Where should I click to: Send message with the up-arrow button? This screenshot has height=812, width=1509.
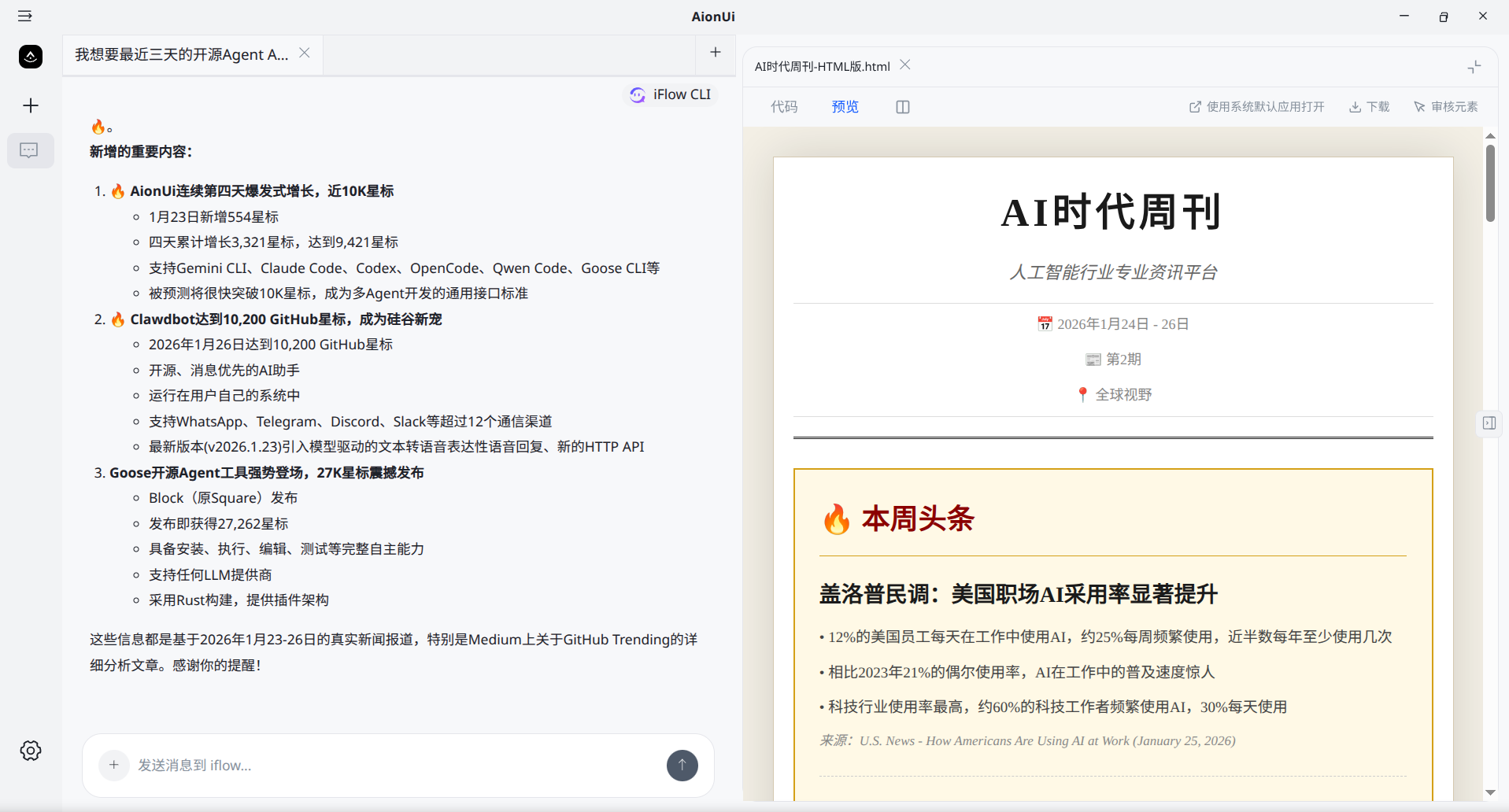pyautogui.click(x=682, y=765)
